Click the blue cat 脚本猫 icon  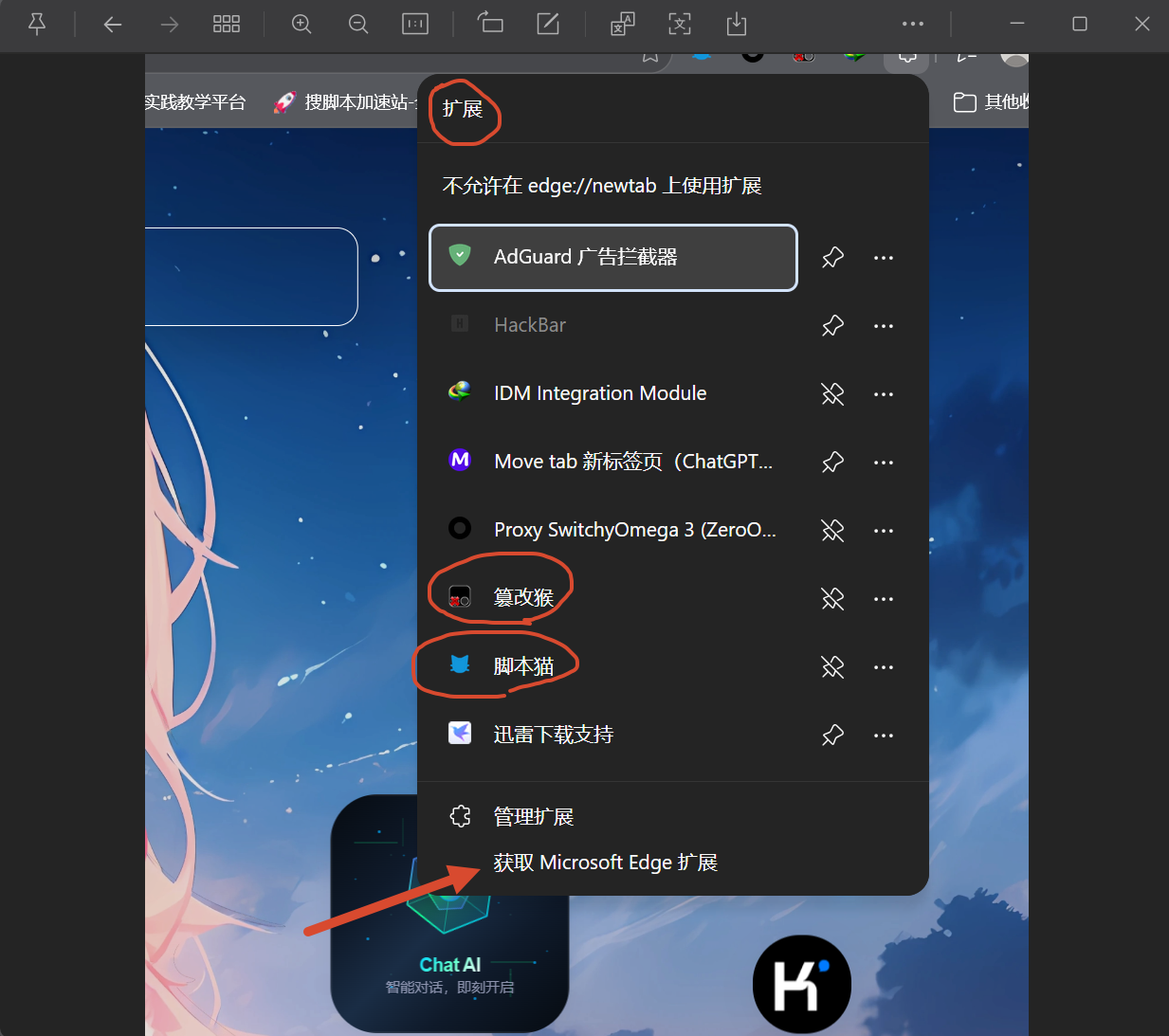(460, 664)
